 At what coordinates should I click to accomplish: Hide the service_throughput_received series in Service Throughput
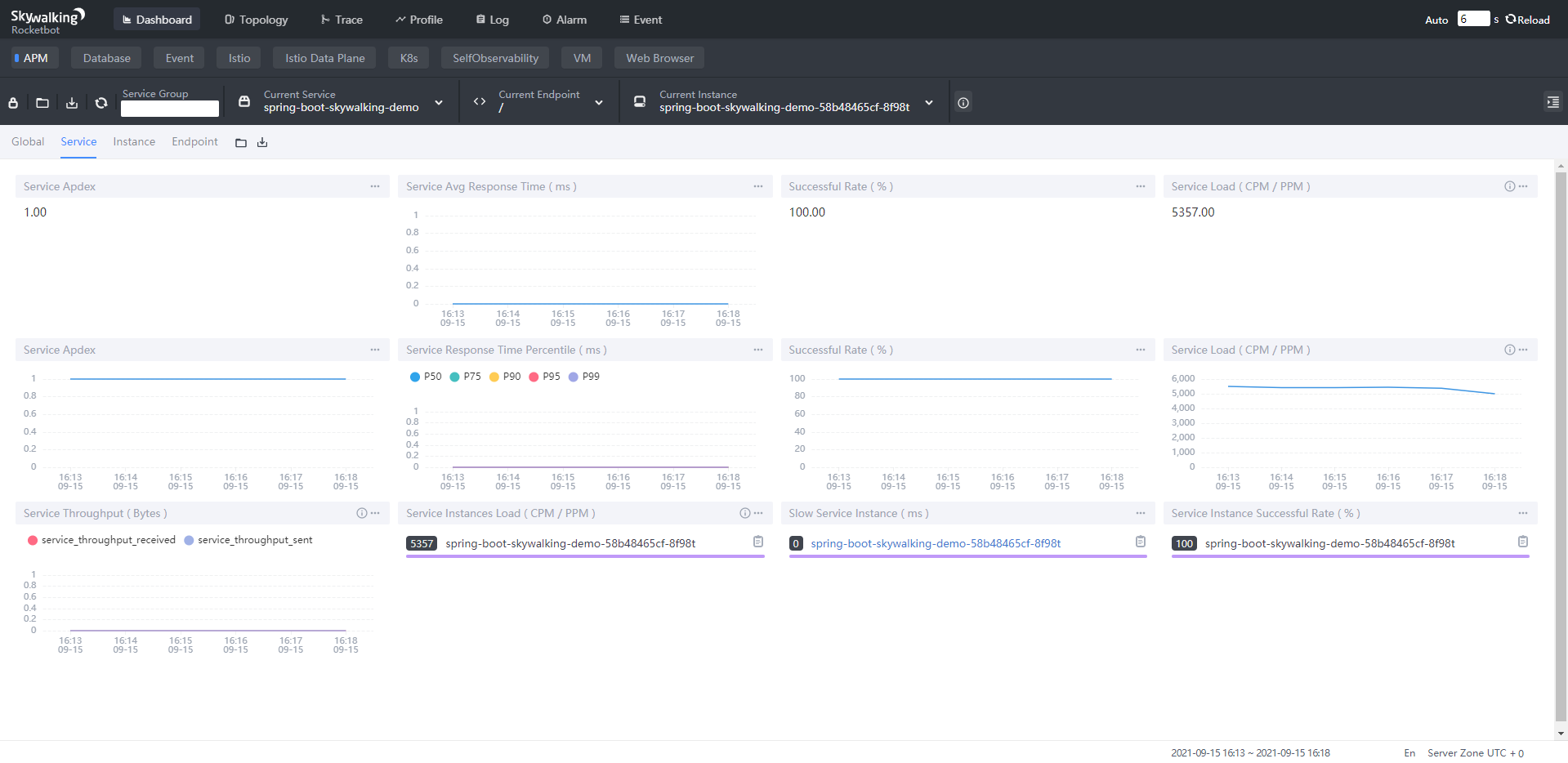click(101, 540)
